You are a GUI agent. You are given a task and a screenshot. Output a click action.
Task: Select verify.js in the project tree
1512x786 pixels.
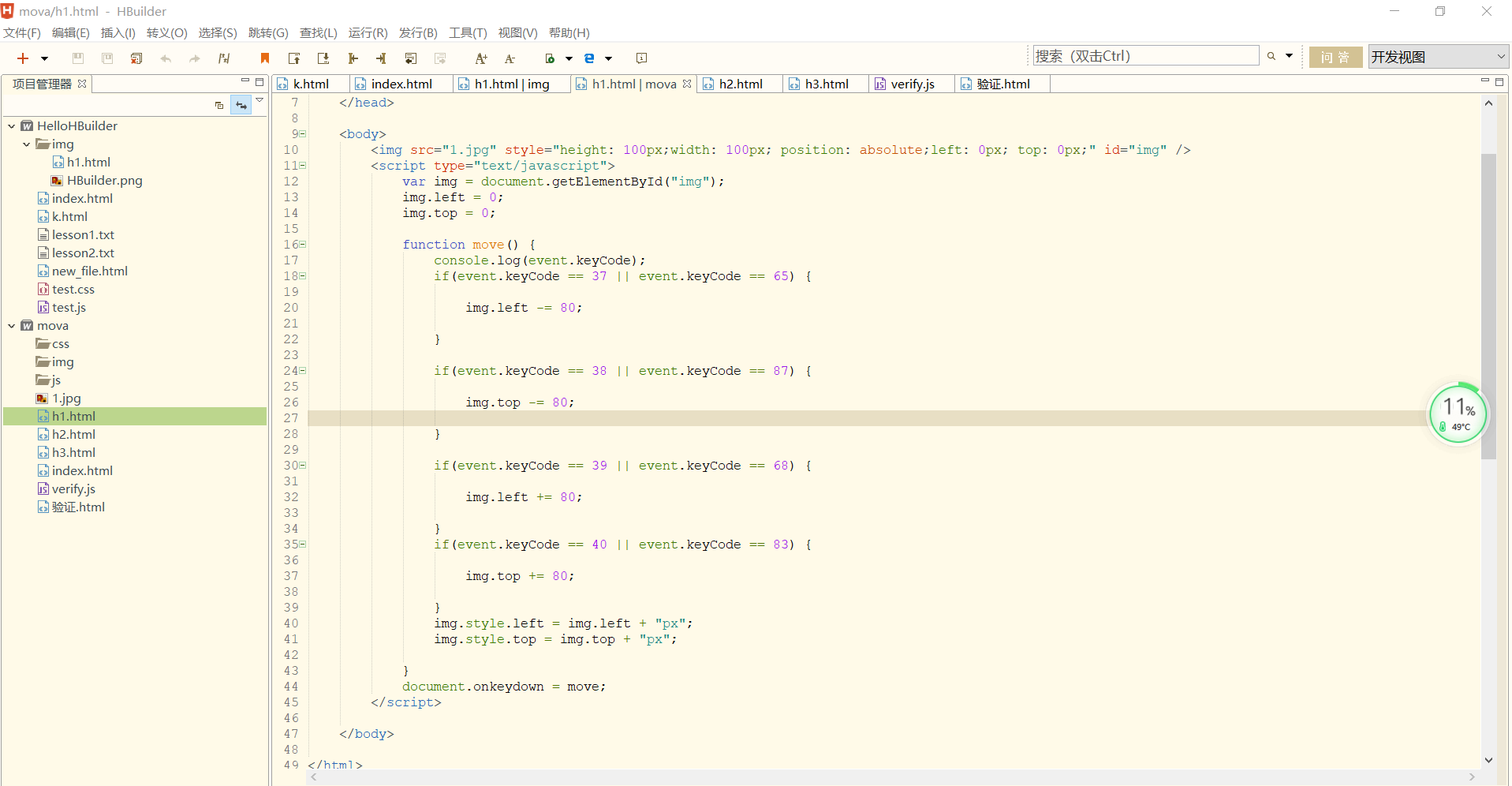(73, 488)
